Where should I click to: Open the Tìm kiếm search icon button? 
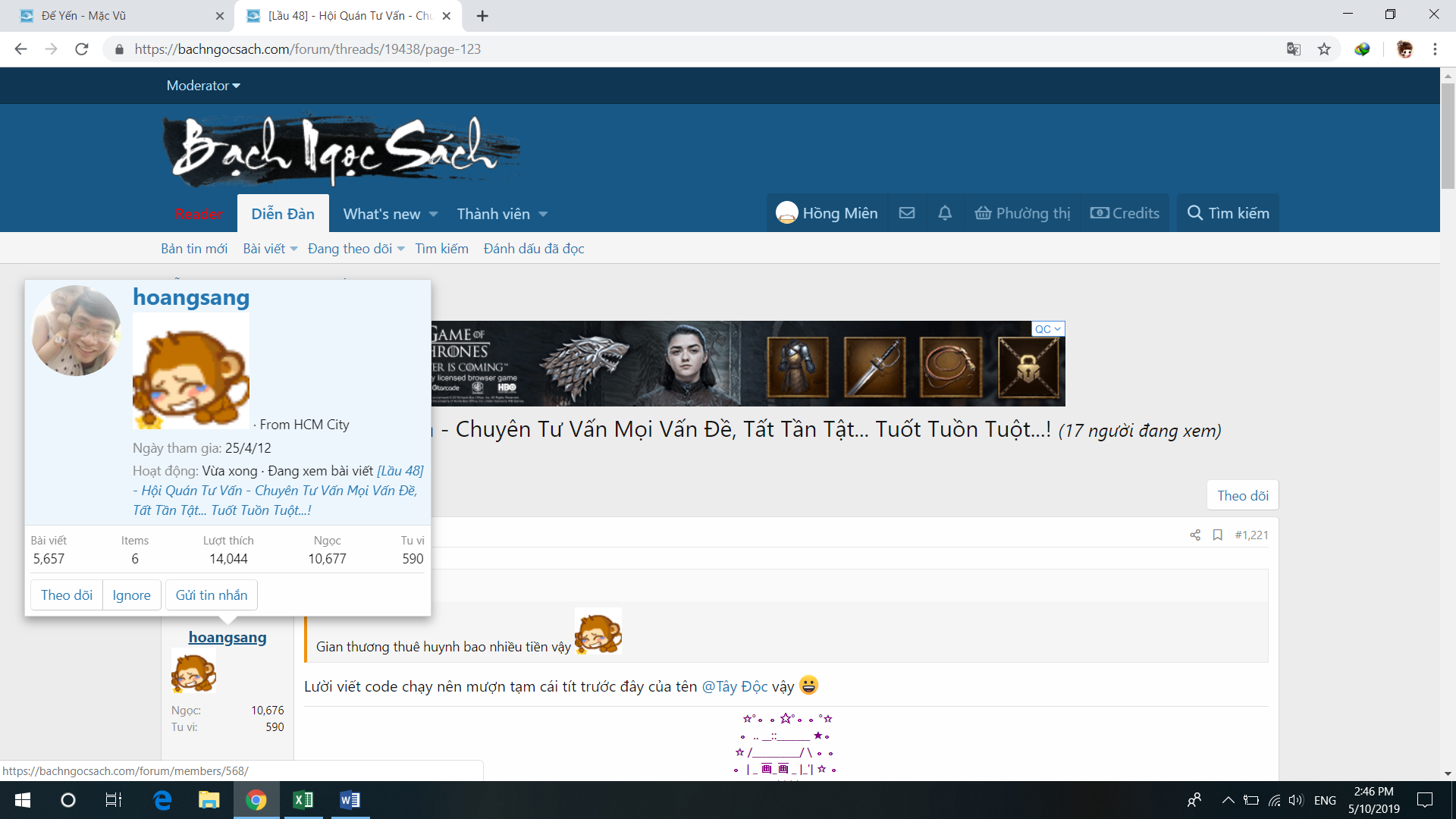pos(1228,213)
